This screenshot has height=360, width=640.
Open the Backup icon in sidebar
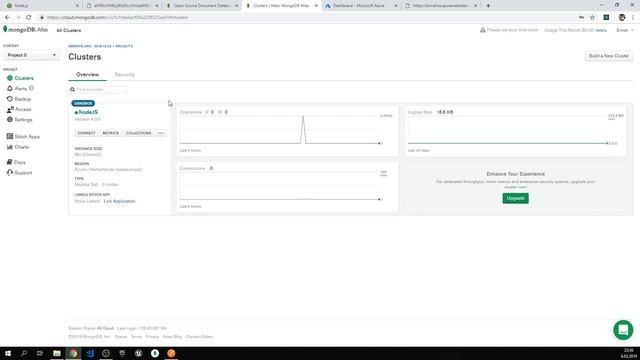10,99
